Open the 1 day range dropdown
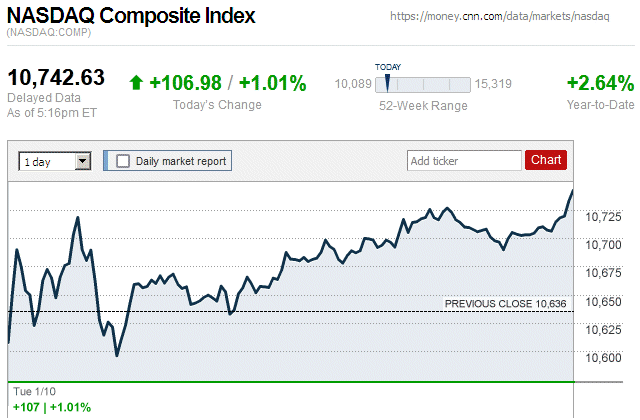640x420 pixels. 54,160
